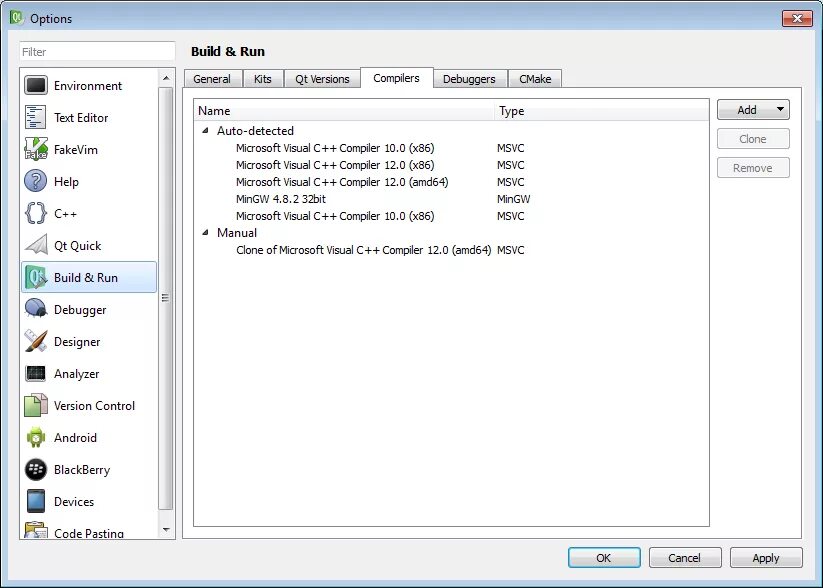
Task: Click the Cancel button
Action: pos(684,558)
